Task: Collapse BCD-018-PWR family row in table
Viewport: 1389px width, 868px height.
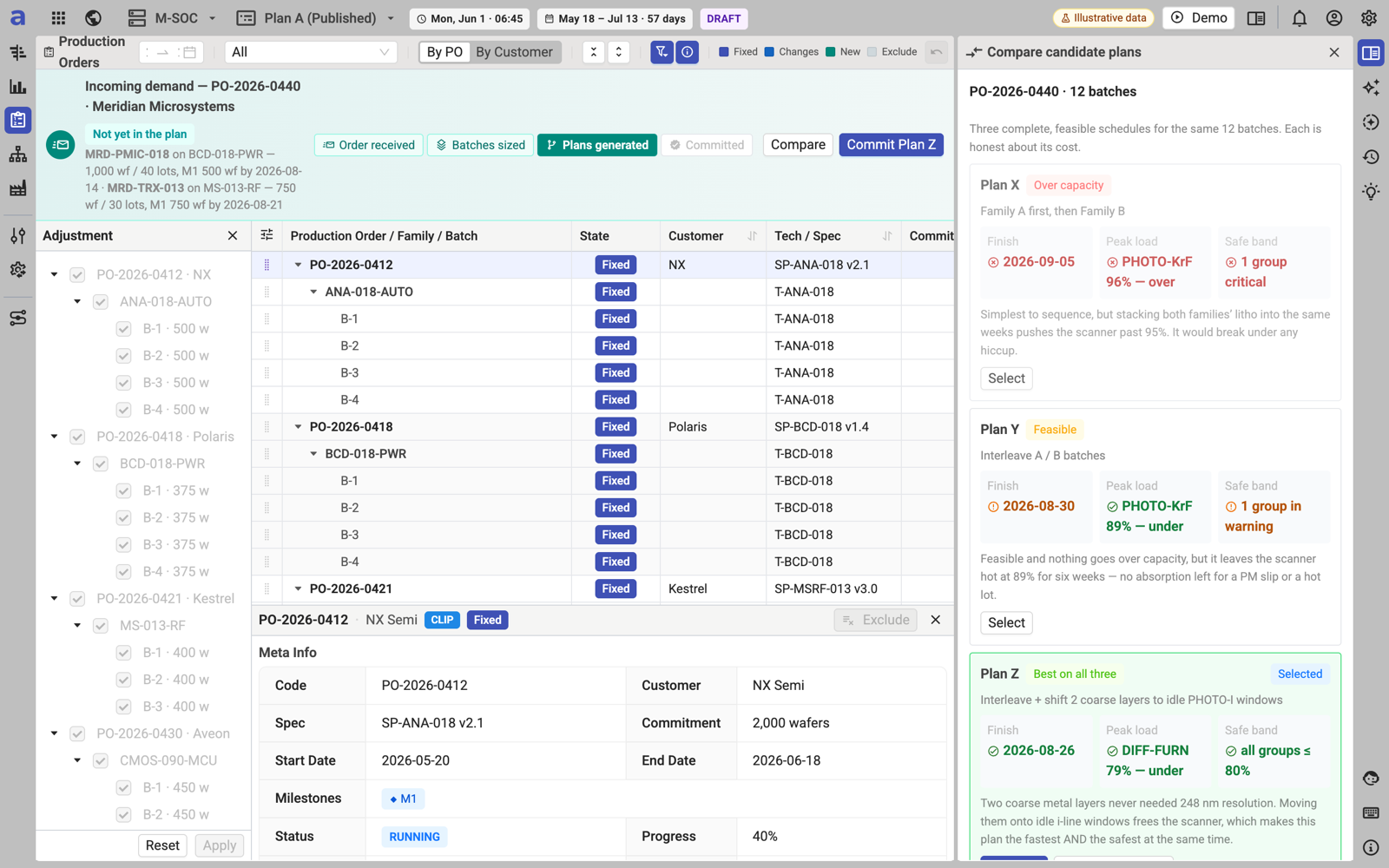Action: (313, 454)
